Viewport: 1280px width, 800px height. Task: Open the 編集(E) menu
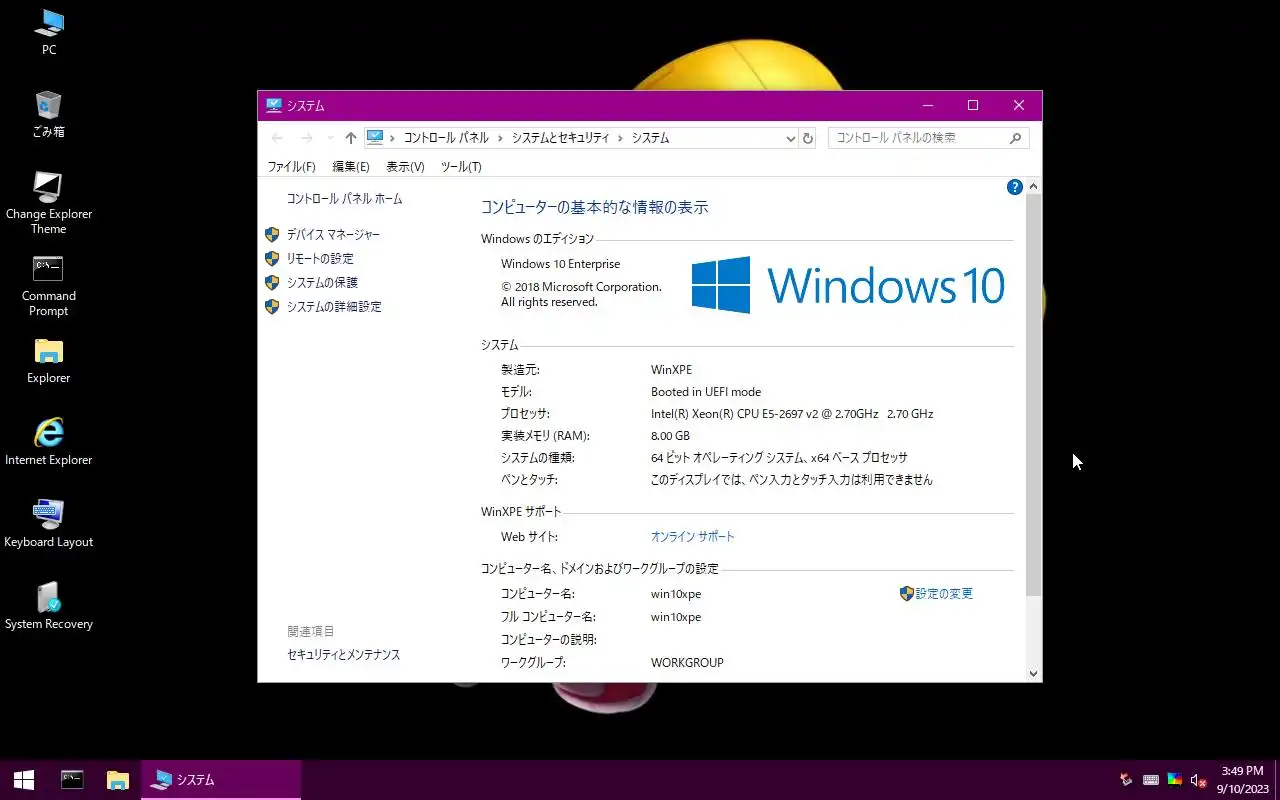(351, 167)
